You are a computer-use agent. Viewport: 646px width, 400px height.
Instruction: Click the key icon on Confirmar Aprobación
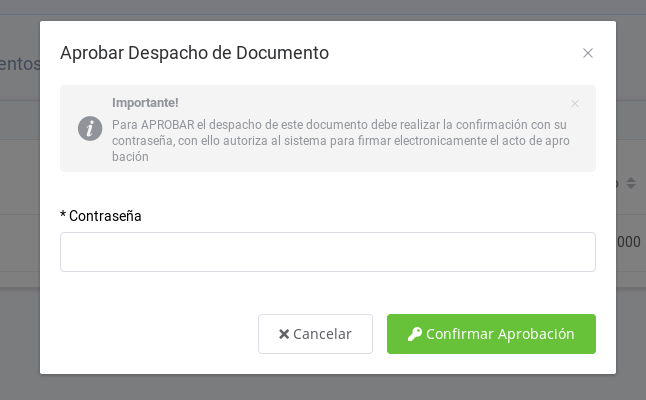coord(414,334)
